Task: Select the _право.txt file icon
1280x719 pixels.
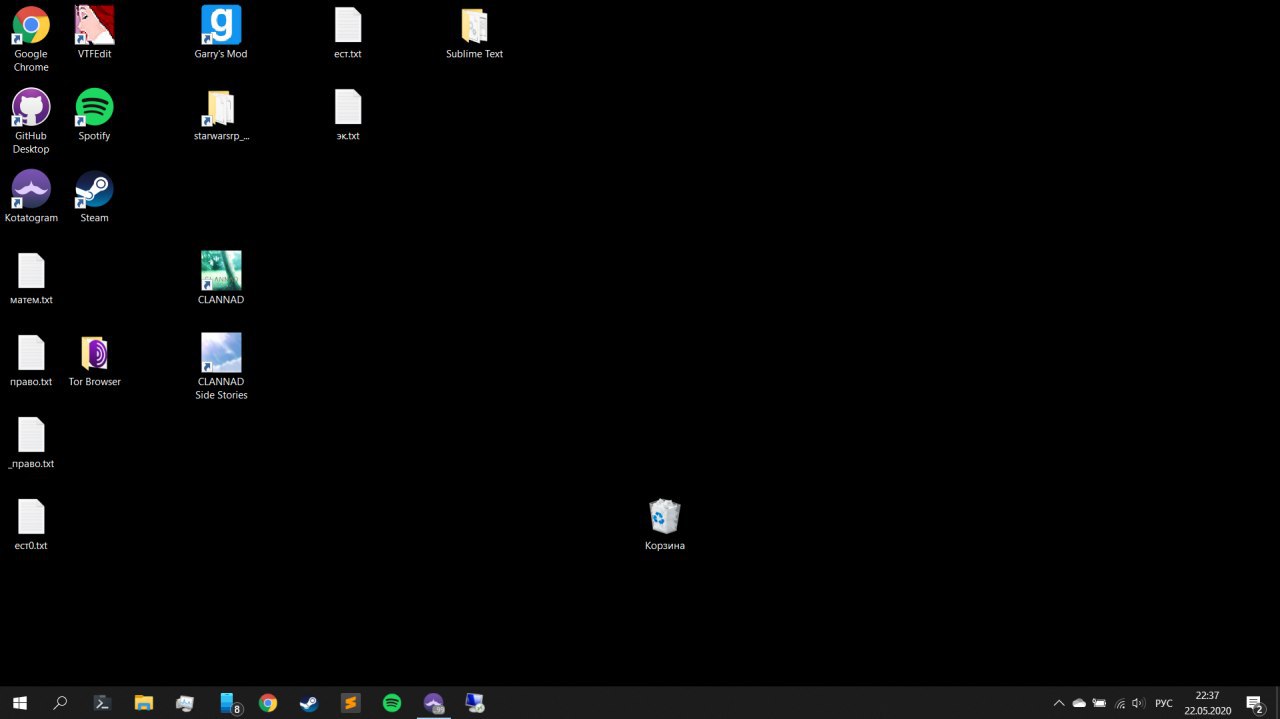Action: (31, 442)
